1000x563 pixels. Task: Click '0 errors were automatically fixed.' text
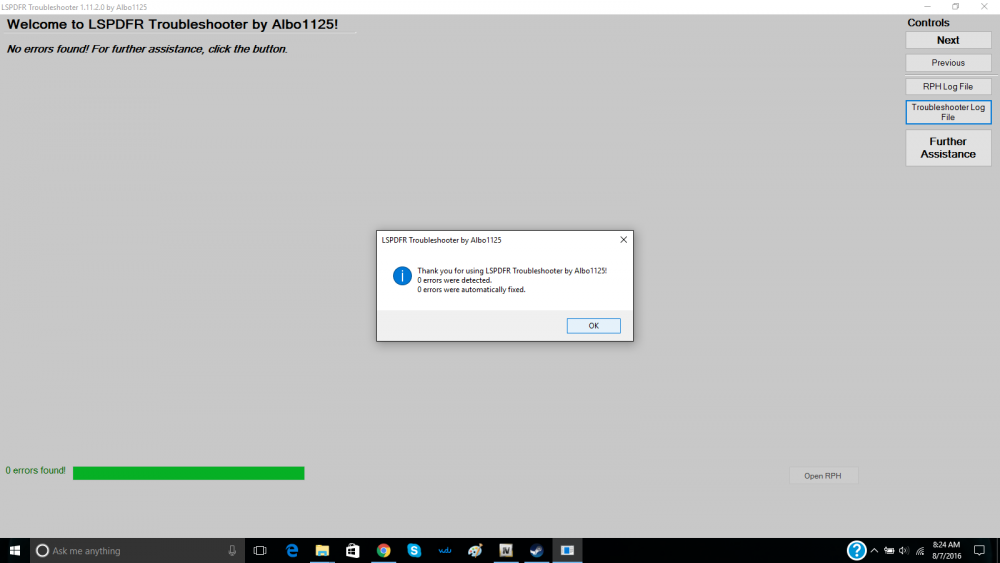(471, 289)
